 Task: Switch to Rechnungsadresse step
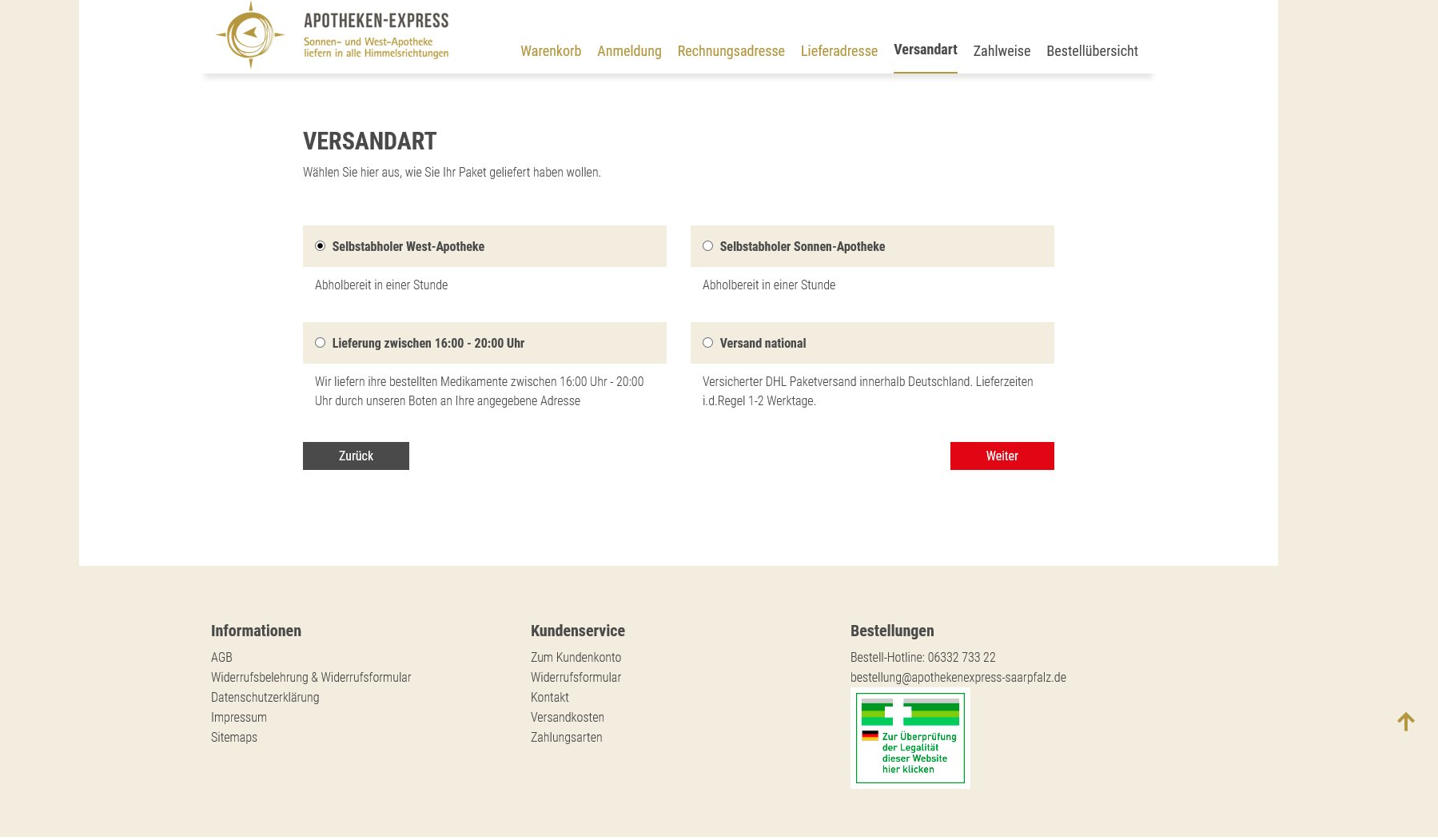(731, 51)
